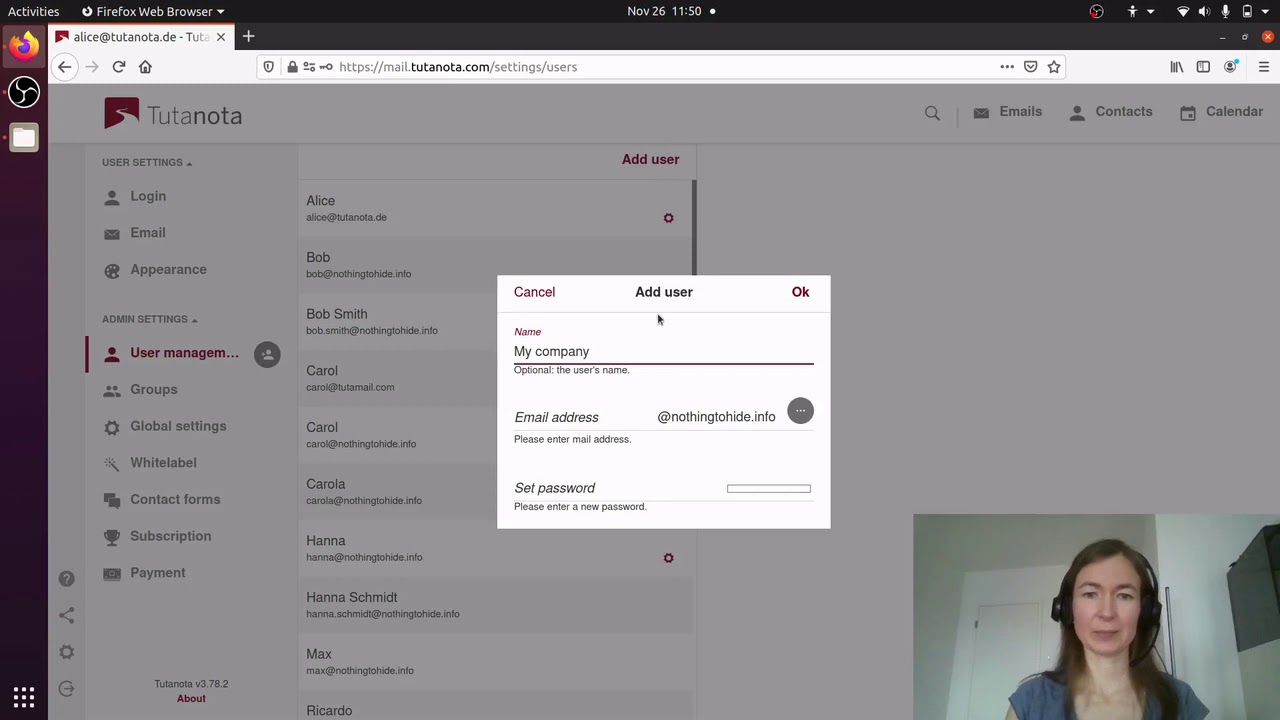Open Global settings

click(x=178, y=426)
